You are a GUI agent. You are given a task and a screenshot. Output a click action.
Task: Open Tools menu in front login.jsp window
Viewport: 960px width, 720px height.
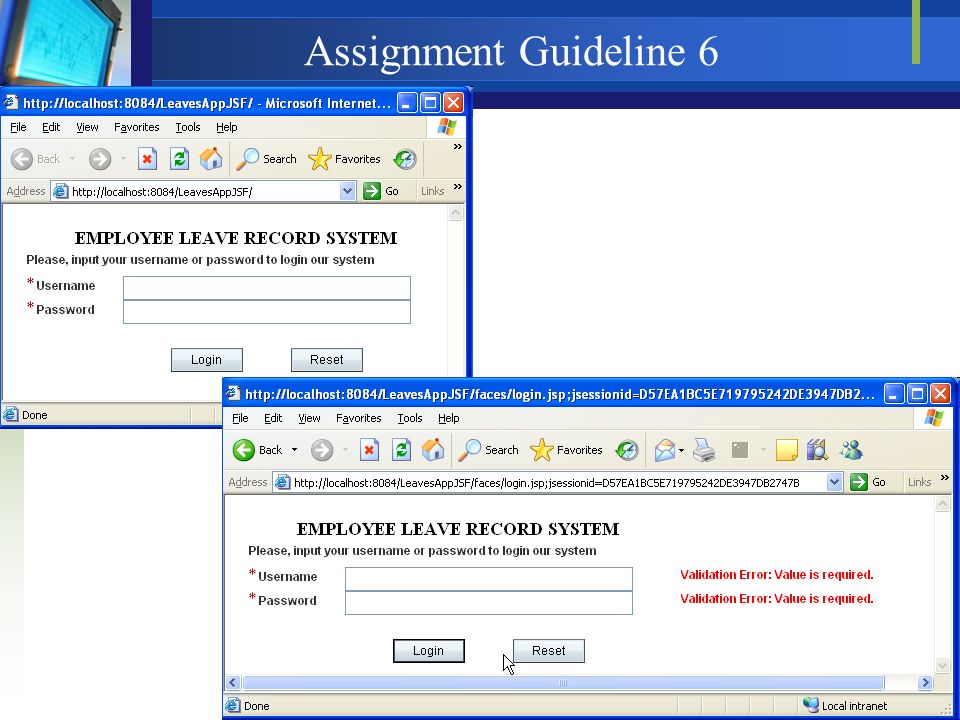410,418
